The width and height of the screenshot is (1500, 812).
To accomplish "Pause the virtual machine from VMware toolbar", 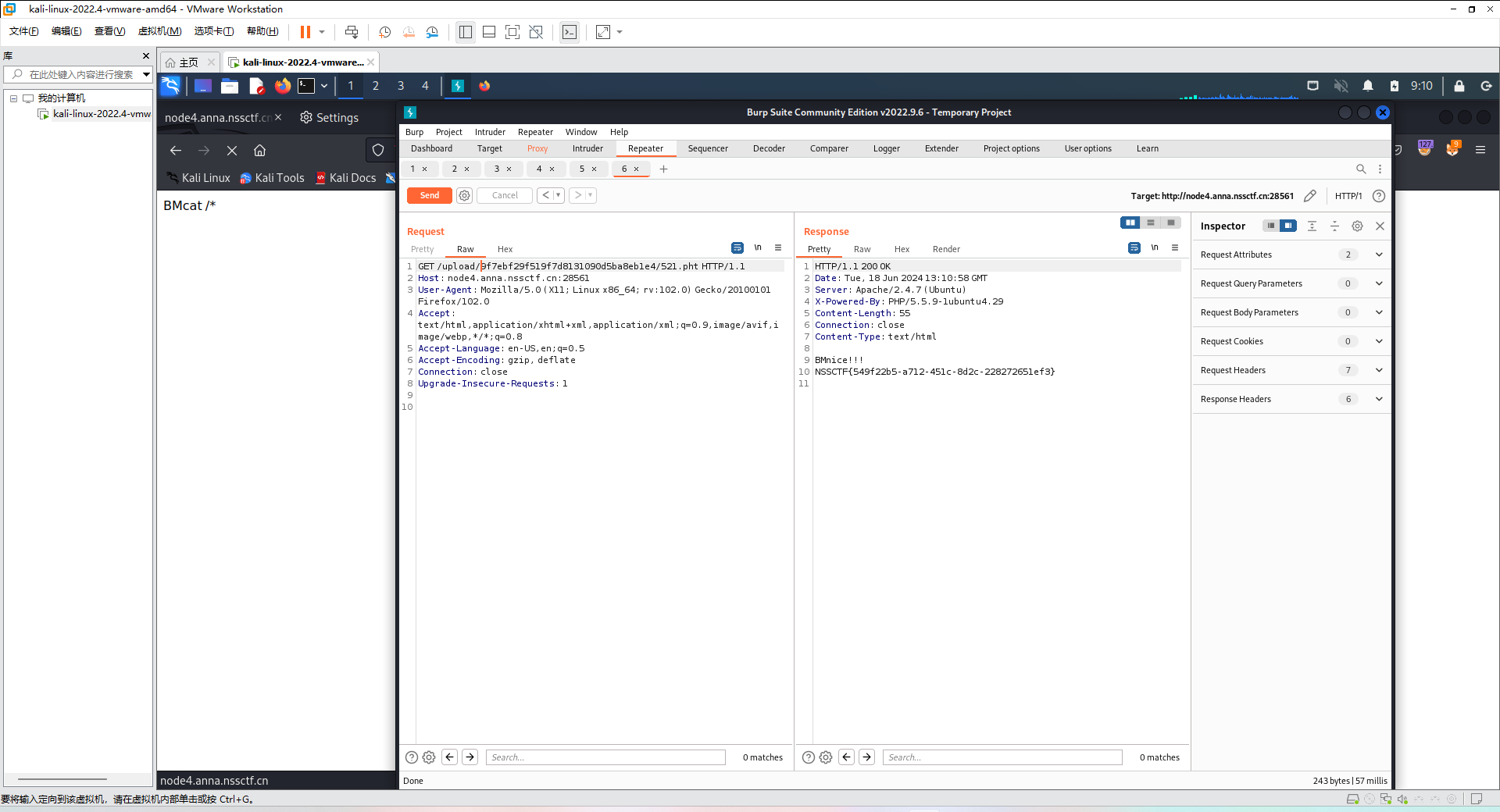I will click(x=305, y=32).
